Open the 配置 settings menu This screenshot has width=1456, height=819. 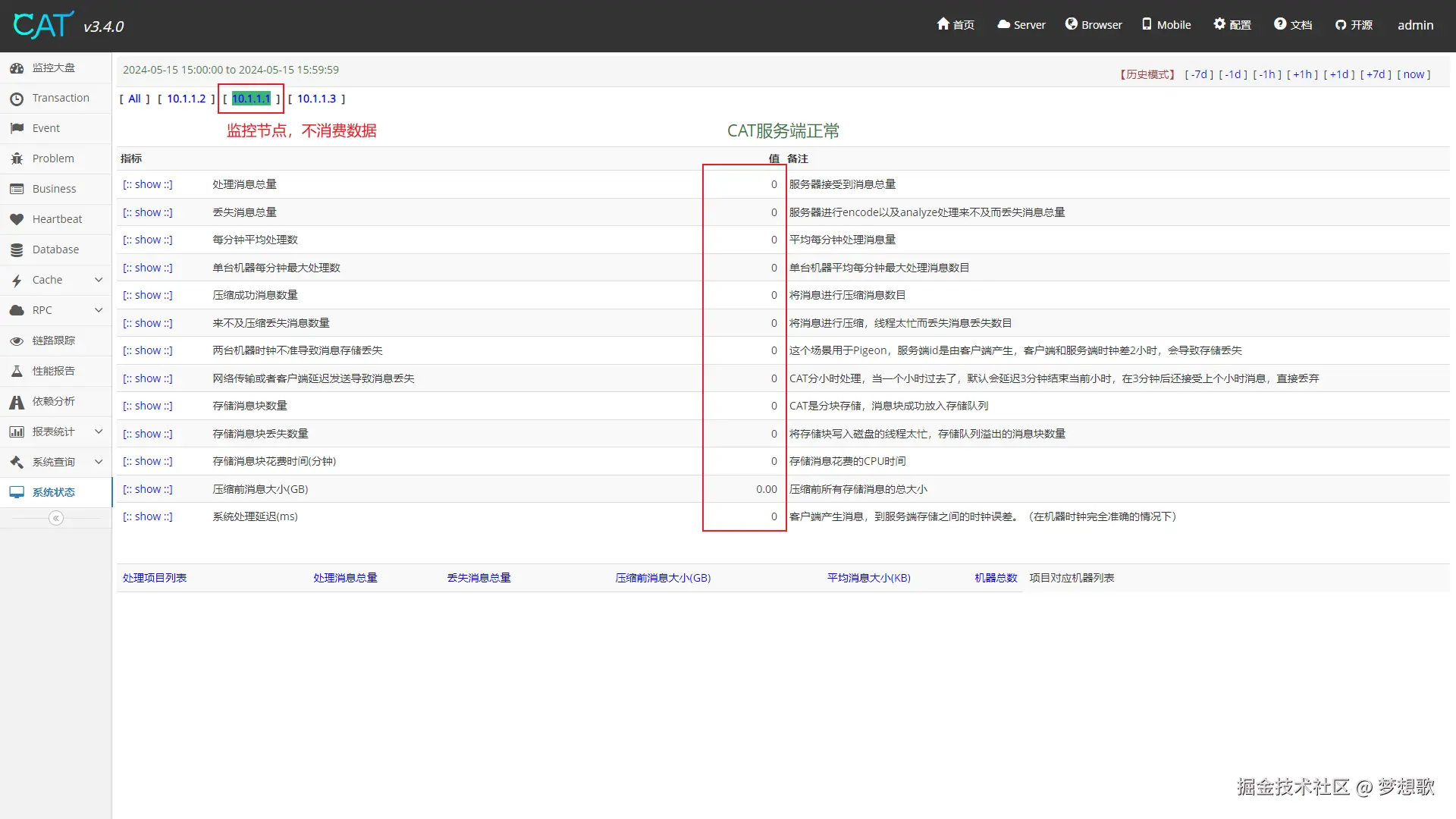coord(1232,25)
